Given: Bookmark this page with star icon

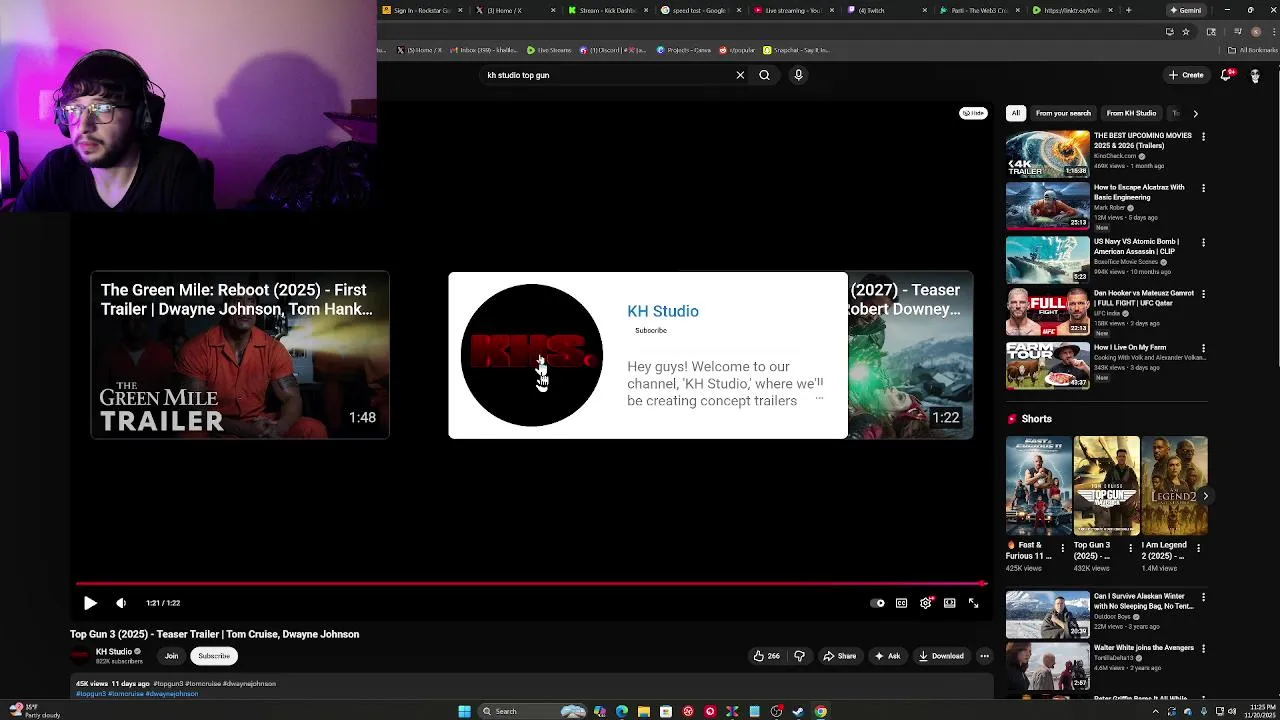Looking at the screenshot, I should click(1186, 31).
